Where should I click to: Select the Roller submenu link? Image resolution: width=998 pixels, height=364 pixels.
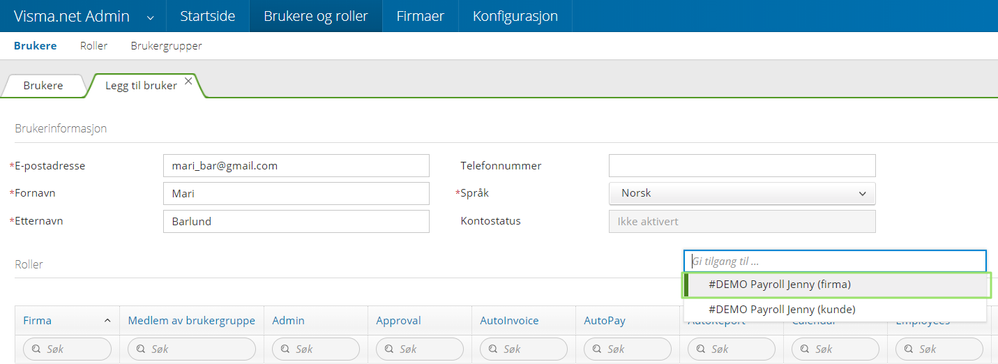coord(94,46)
